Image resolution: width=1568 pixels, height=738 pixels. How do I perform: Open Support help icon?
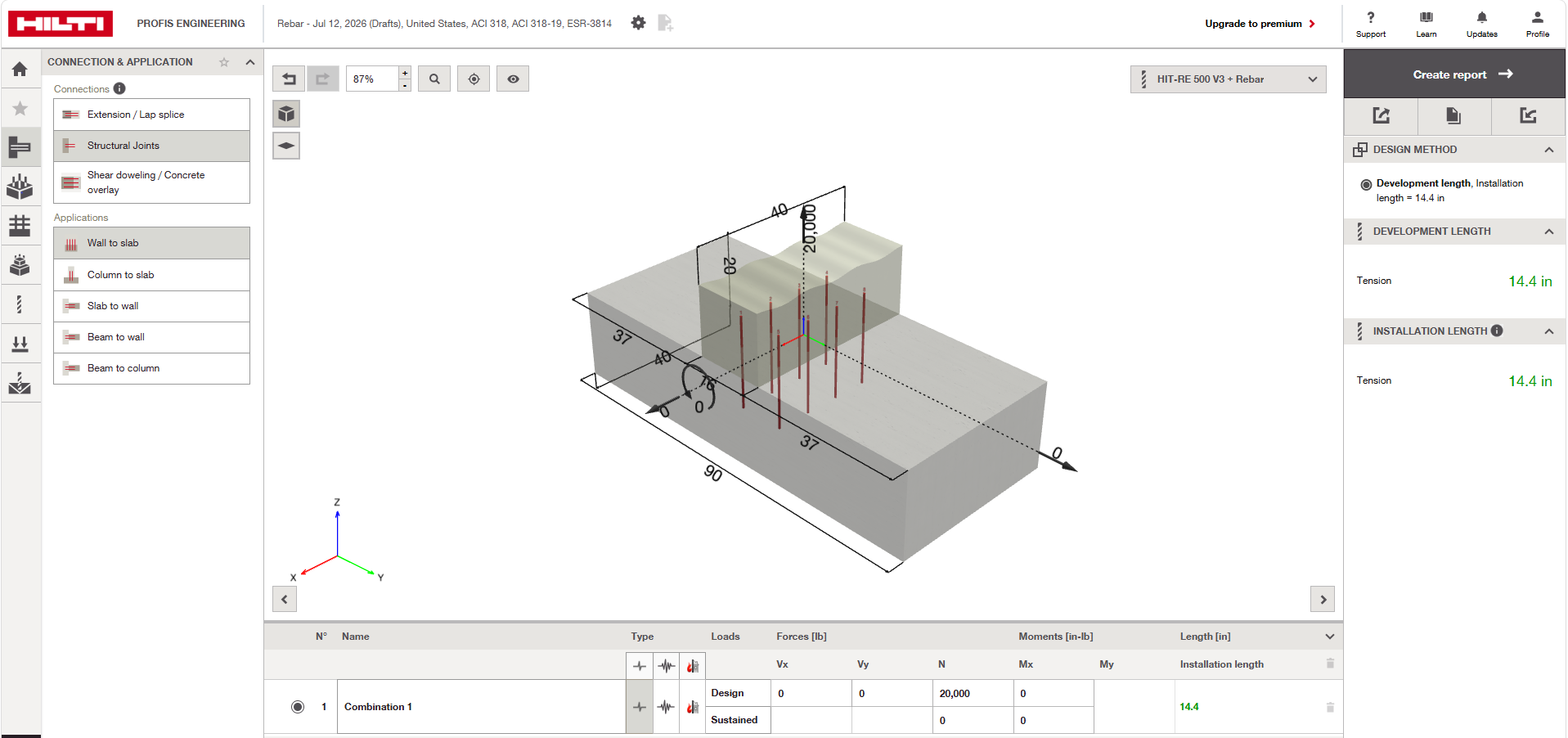1371,24
